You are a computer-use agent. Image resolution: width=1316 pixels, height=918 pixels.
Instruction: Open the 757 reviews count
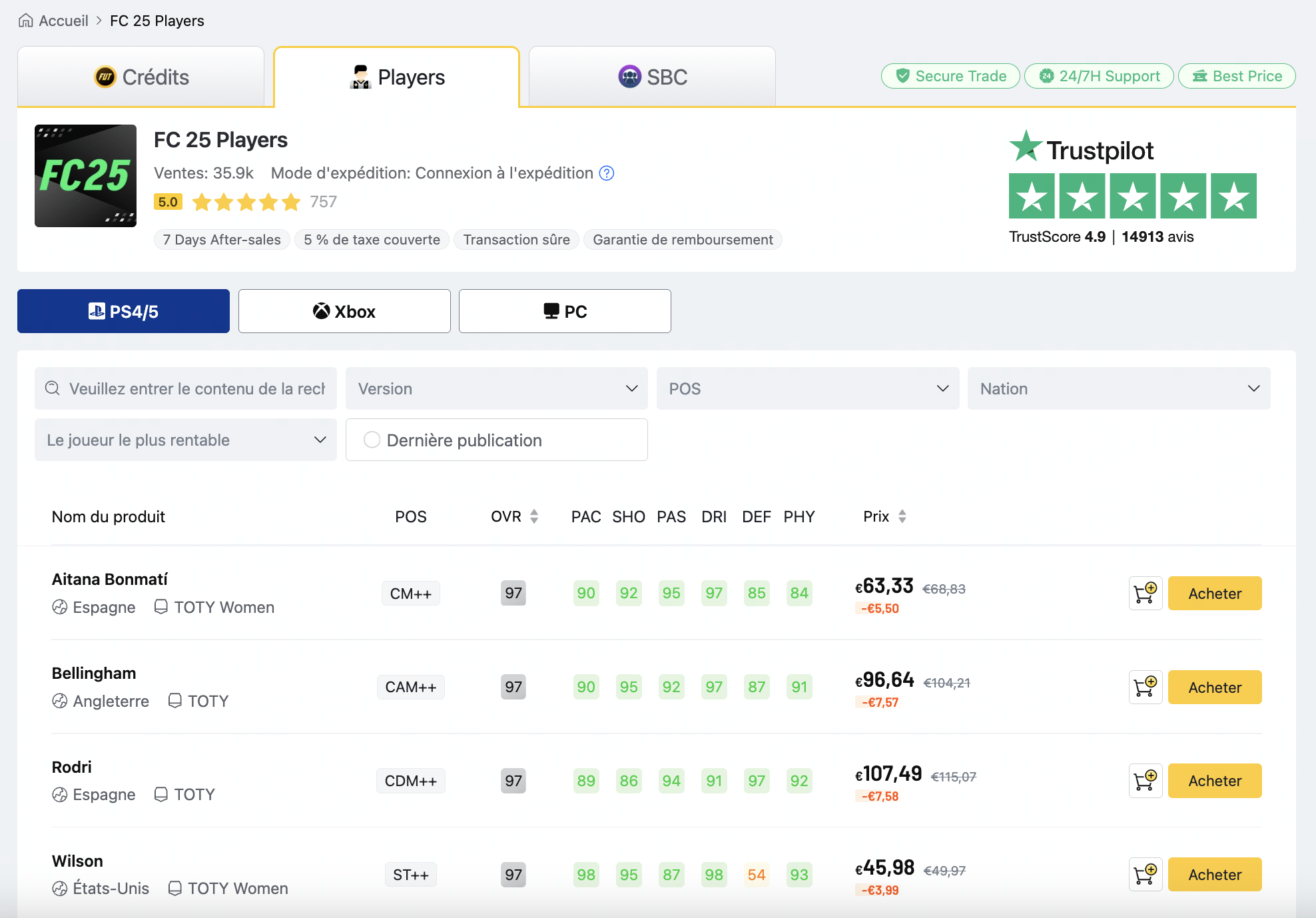coord(324,202)
